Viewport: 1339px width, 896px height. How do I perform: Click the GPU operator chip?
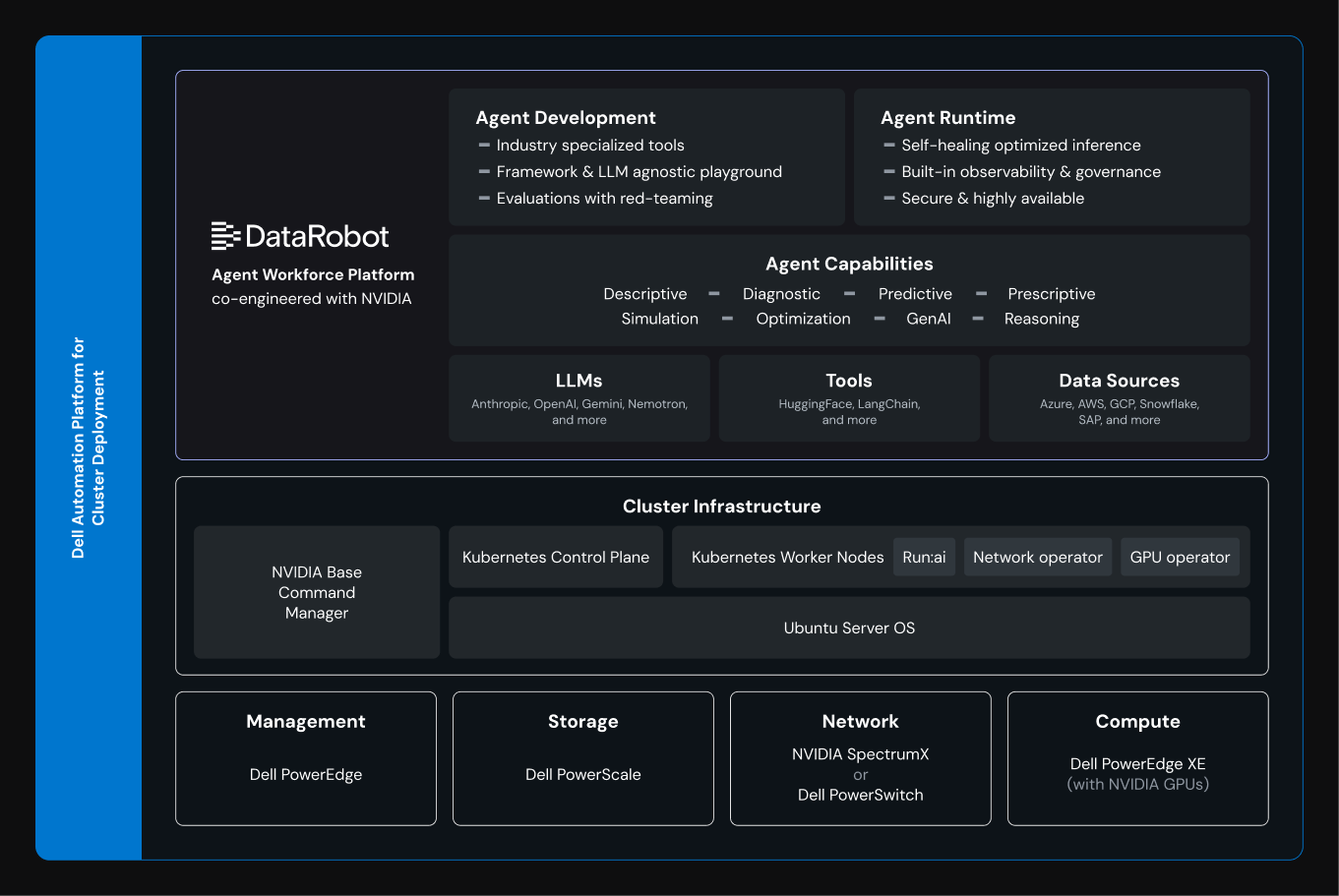[x=1180, y=557]
